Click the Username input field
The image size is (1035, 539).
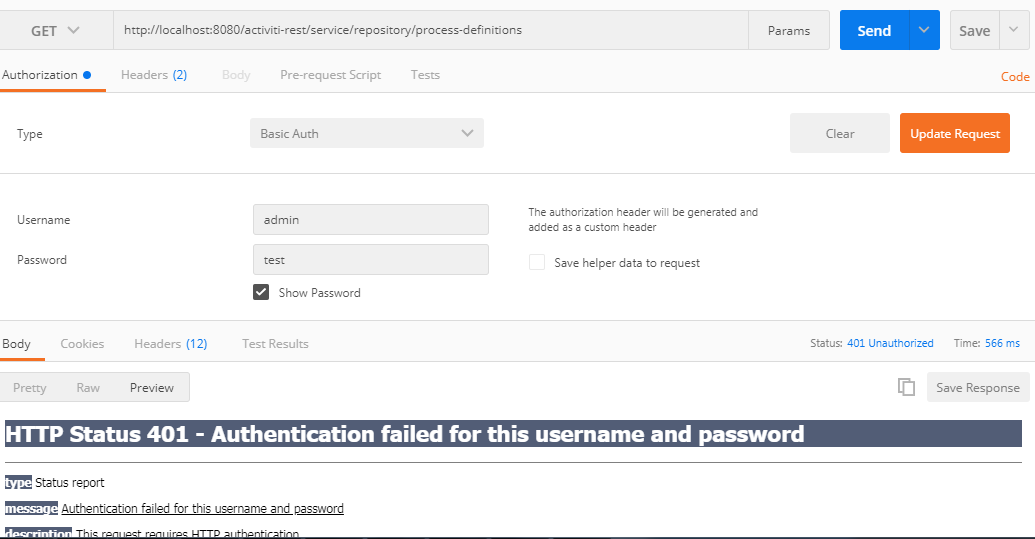(371, 220)
